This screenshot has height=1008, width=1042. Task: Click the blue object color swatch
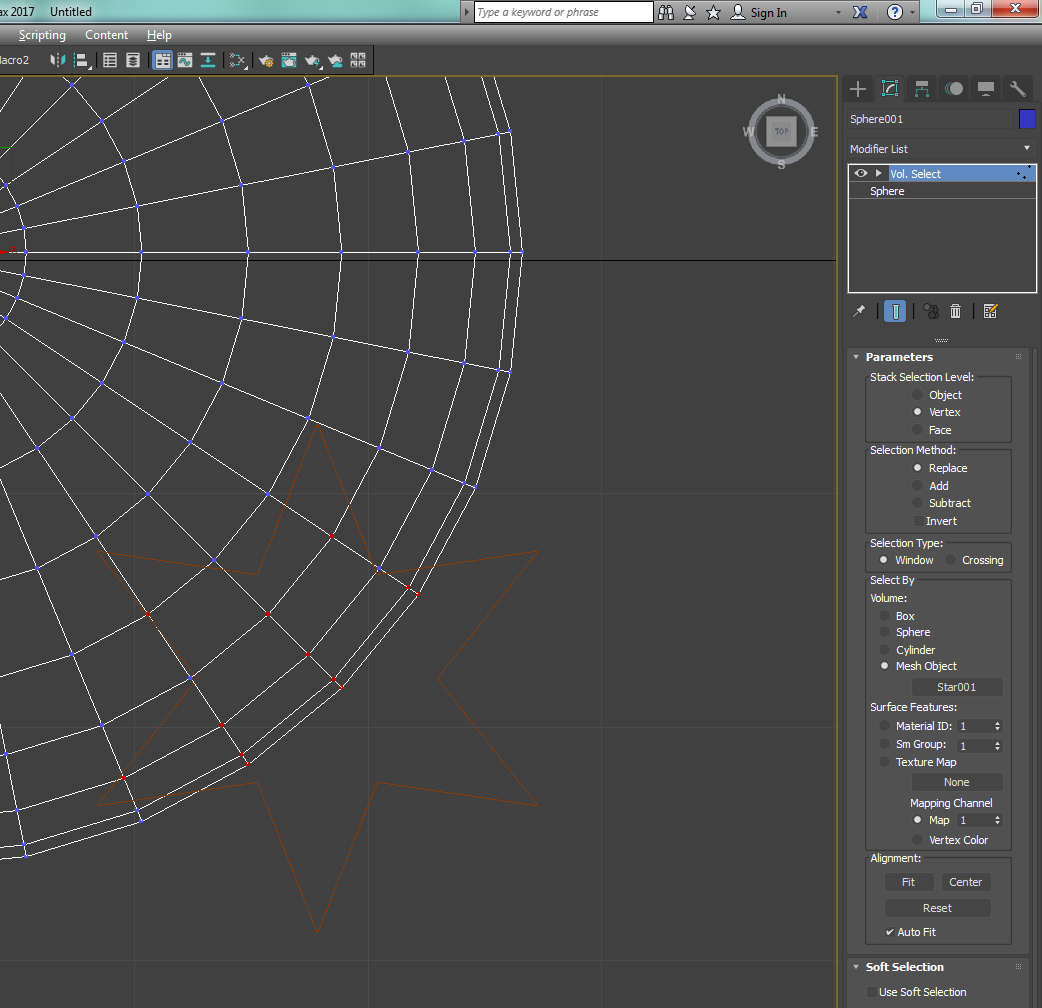pos(1027,119)
